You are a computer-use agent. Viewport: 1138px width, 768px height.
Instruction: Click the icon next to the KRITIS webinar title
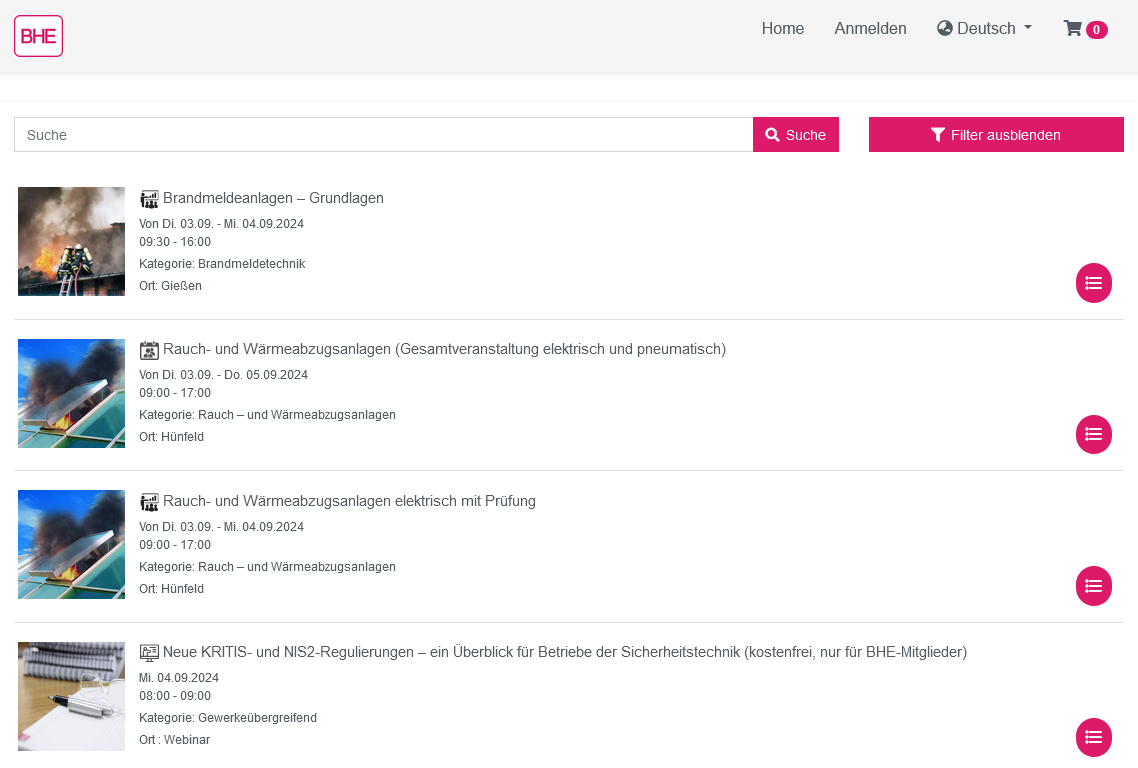click(x=149, y=652)
